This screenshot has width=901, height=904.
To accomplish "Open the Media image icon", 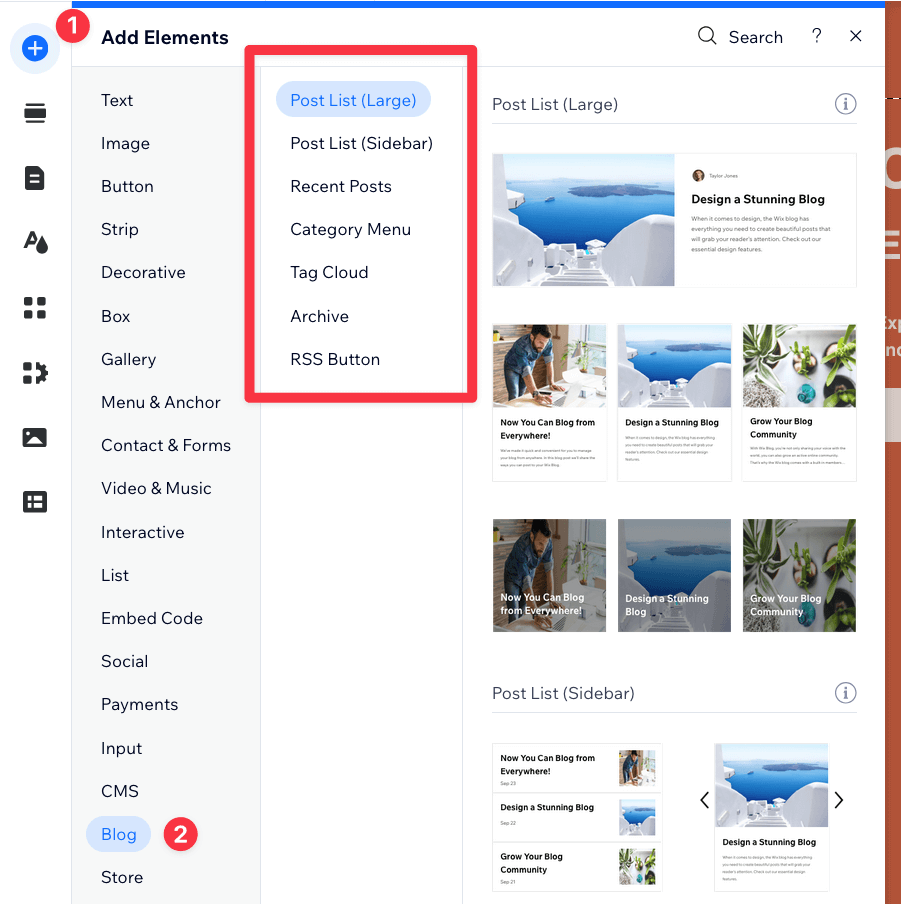I will pos(35,437).
